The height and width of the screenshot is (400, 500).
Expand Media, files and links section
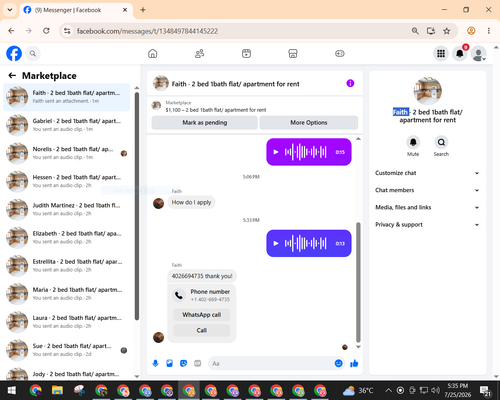pyautogui.click(x=427, y=207)
